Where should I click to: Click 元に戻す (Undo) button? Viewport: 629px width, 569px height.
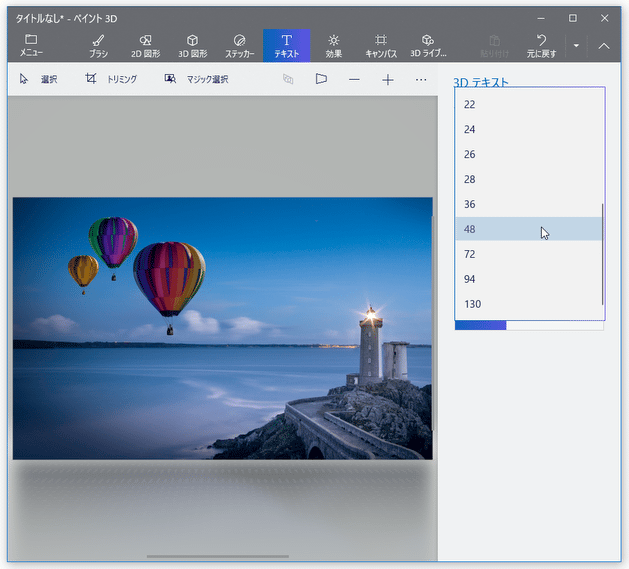(541, 46)
